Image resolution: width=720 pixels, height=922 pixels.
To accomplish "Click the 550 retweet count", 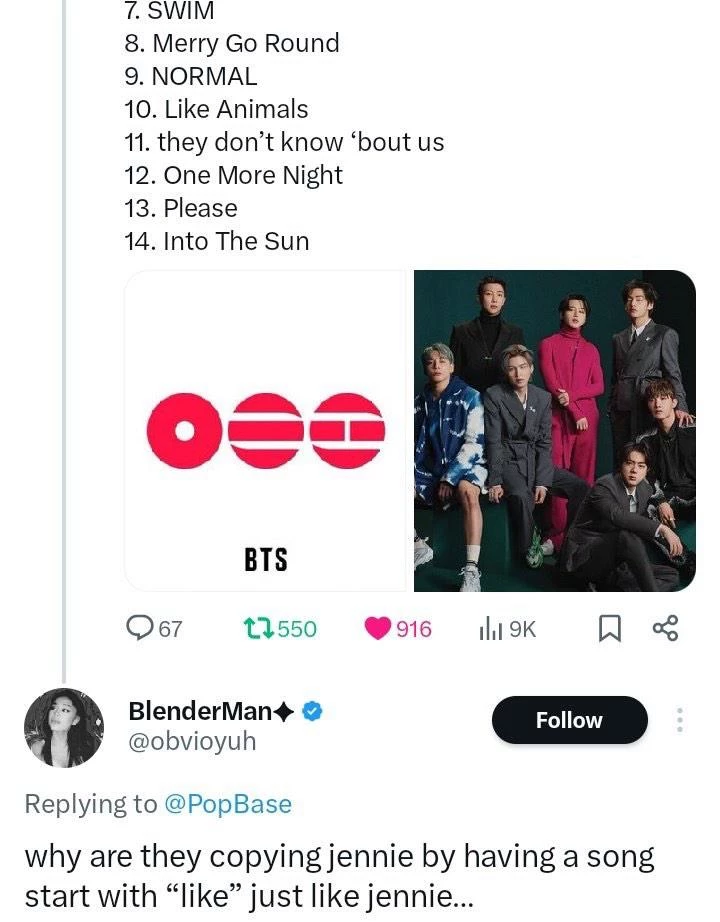I will coord(297,629).
